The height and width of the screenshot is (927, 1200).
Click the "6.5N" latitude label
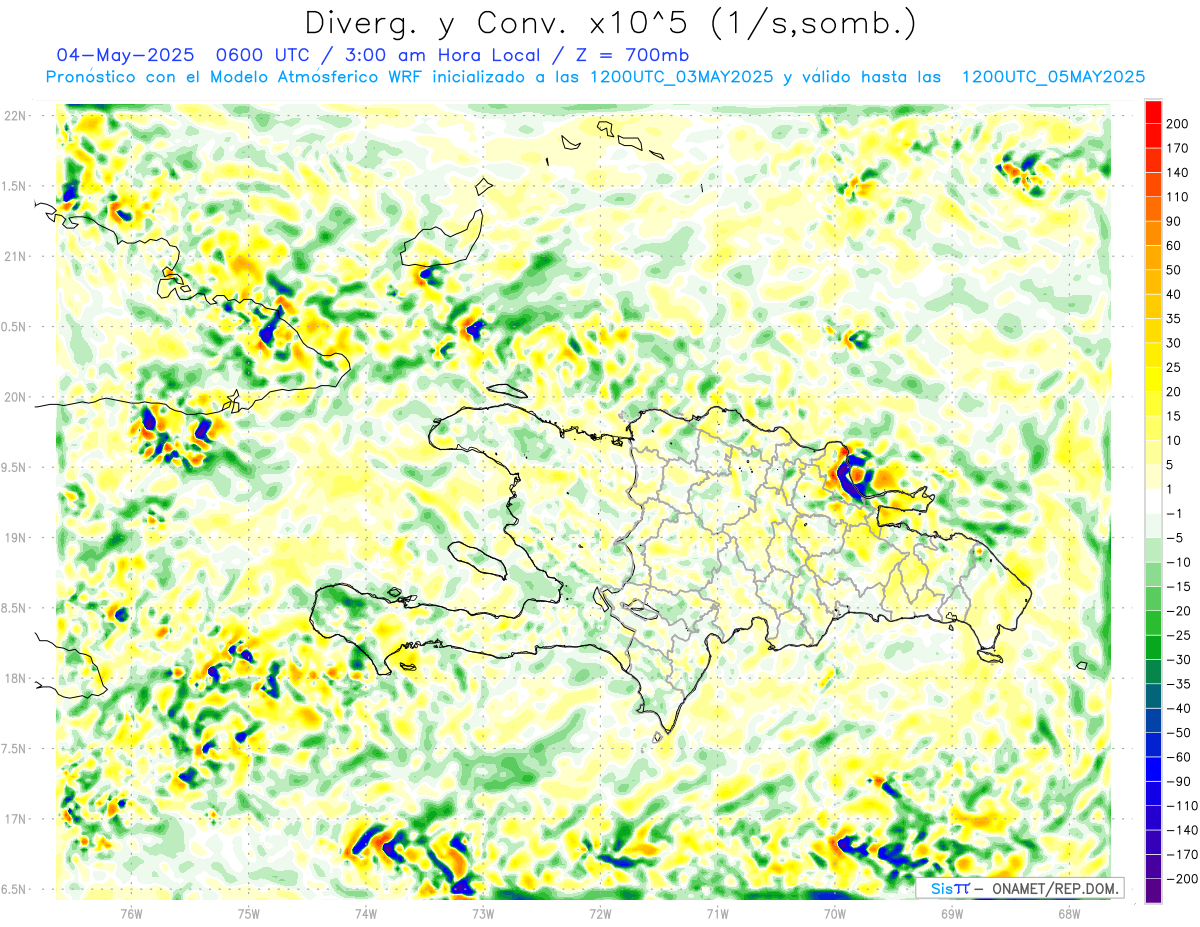click(14, 890)
